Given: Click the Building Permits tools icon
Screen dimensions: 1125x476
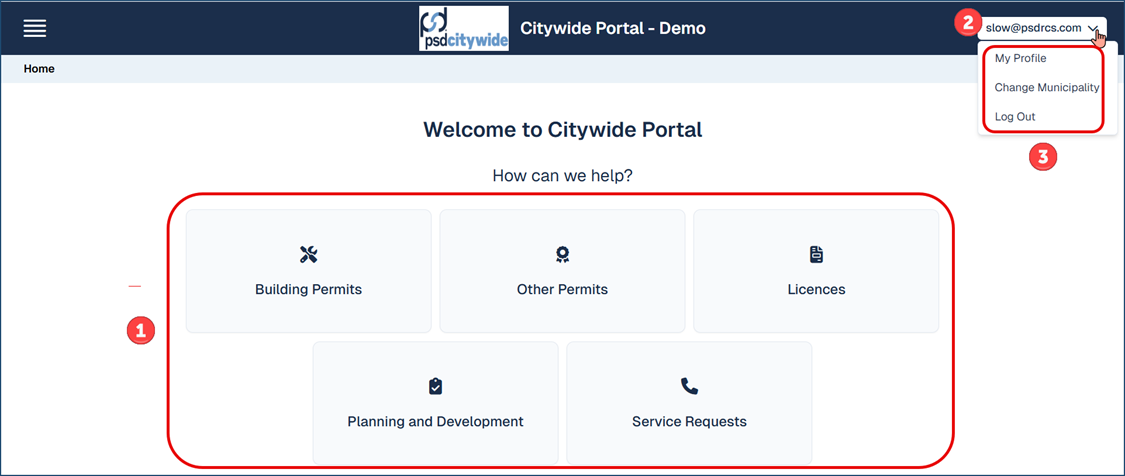Looking at the screenshot, I should [x=309, y=254].
